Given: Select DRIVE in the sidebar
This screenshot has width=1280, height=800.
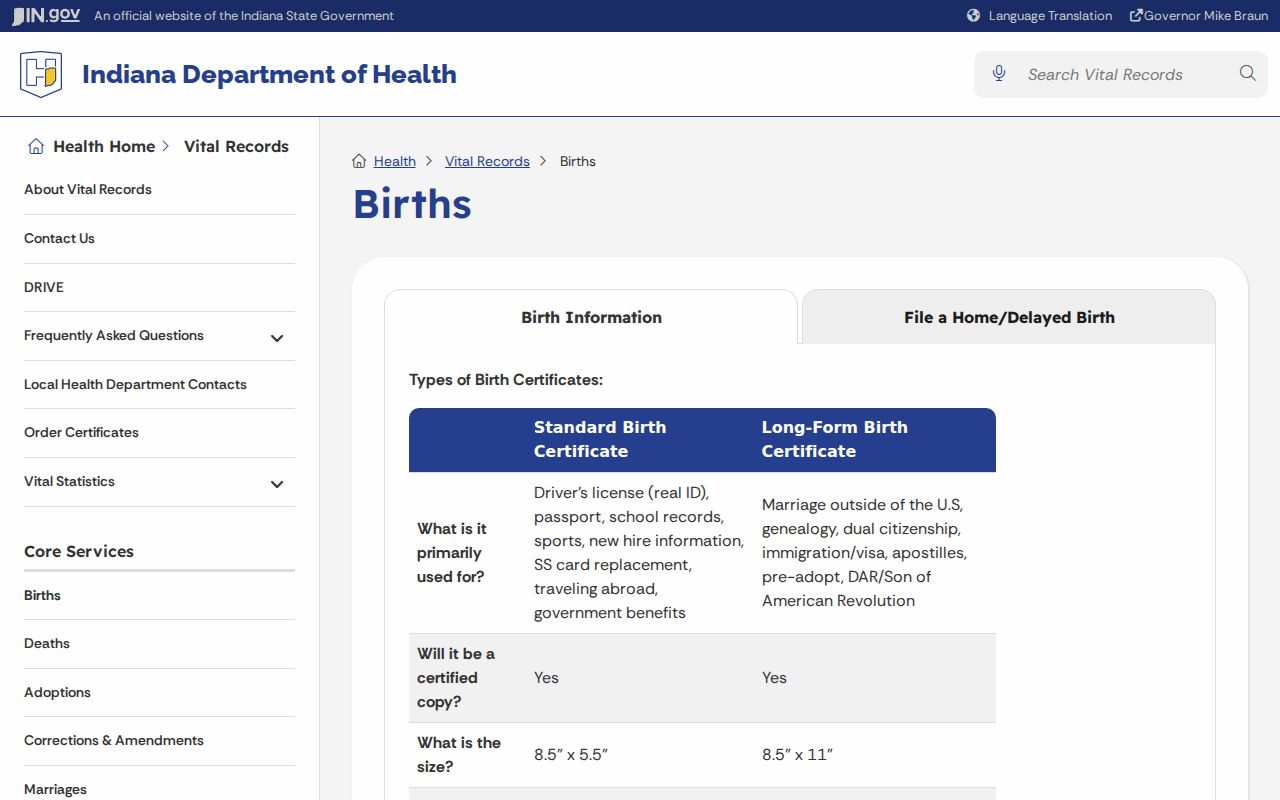Looking at the screenshot, I should tap(44, 287).
